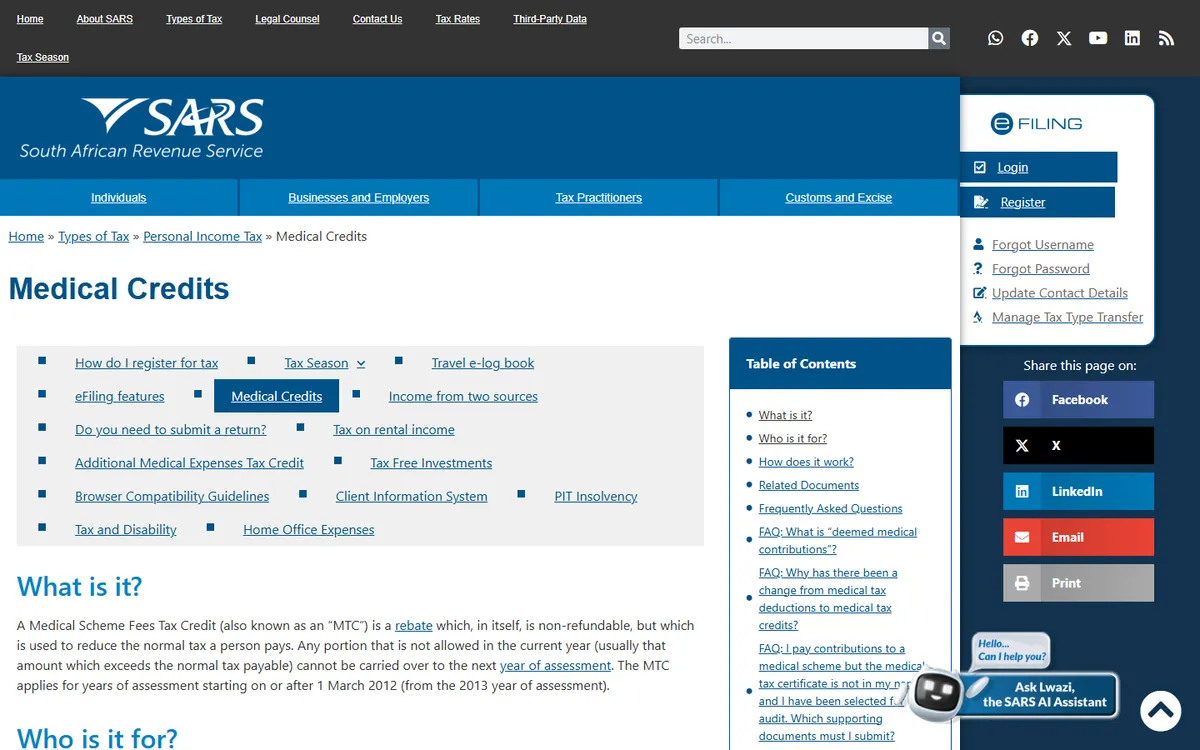Image resolution: width=1200 pixels, height=750 pixels.
Task: Share this page on LinkedIn
Action: tap(1078, 492)
